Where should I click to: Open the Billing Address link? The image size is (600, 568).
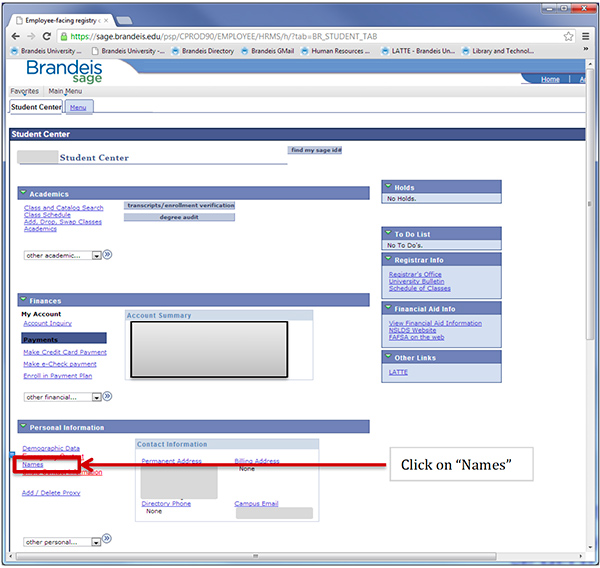257,461
